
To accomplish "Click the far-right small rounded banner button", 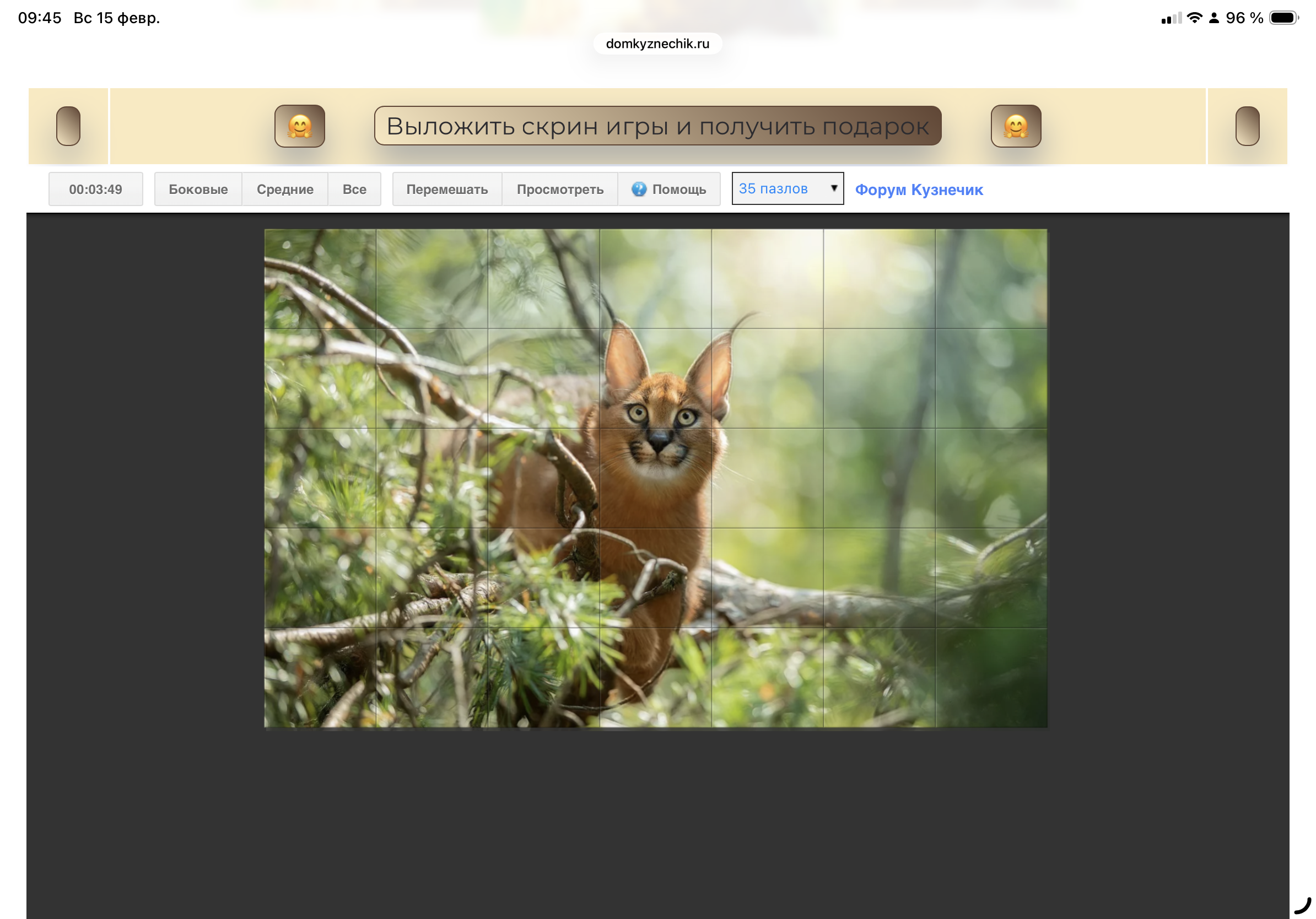I will [x=1247, y=126].
